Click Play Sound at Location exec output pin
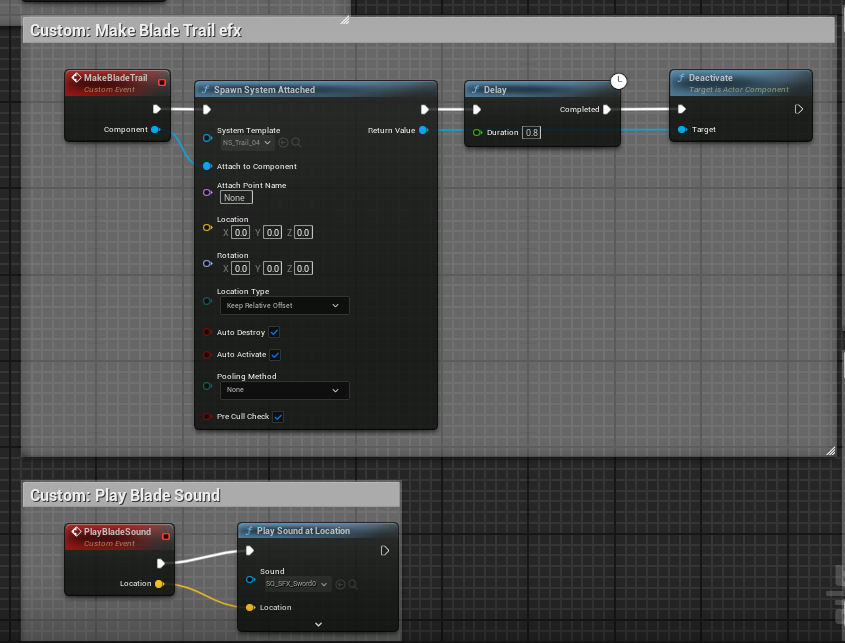The image size is (845, 643). coord(385,550)
